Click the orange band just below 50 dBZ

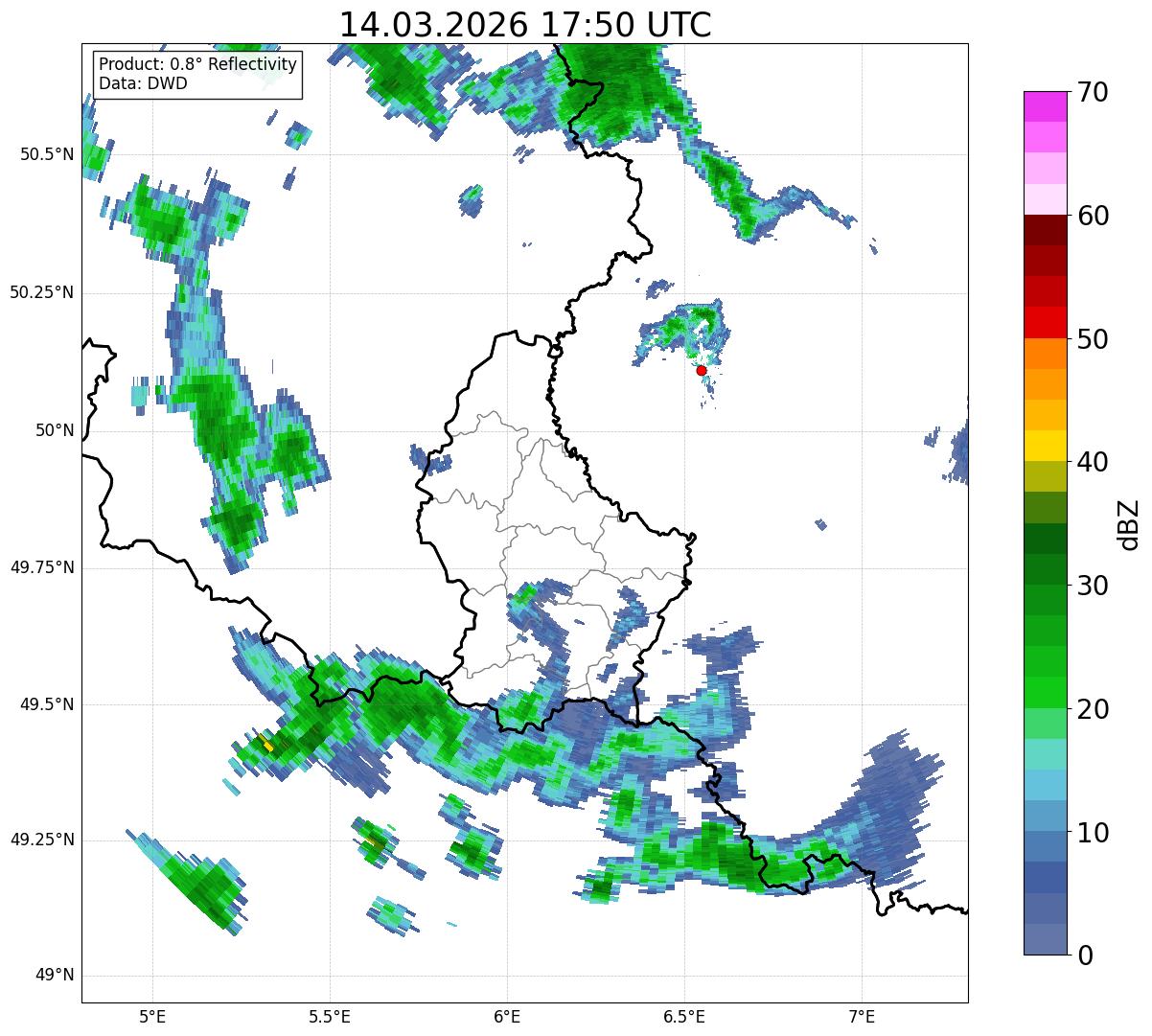1045,354
